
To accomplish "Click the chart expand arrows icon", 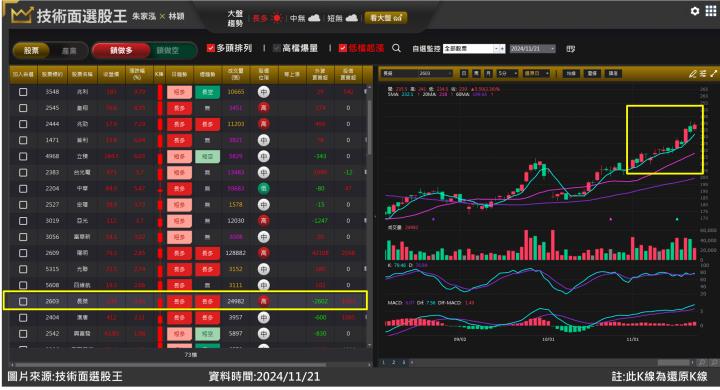I will 713,73.
